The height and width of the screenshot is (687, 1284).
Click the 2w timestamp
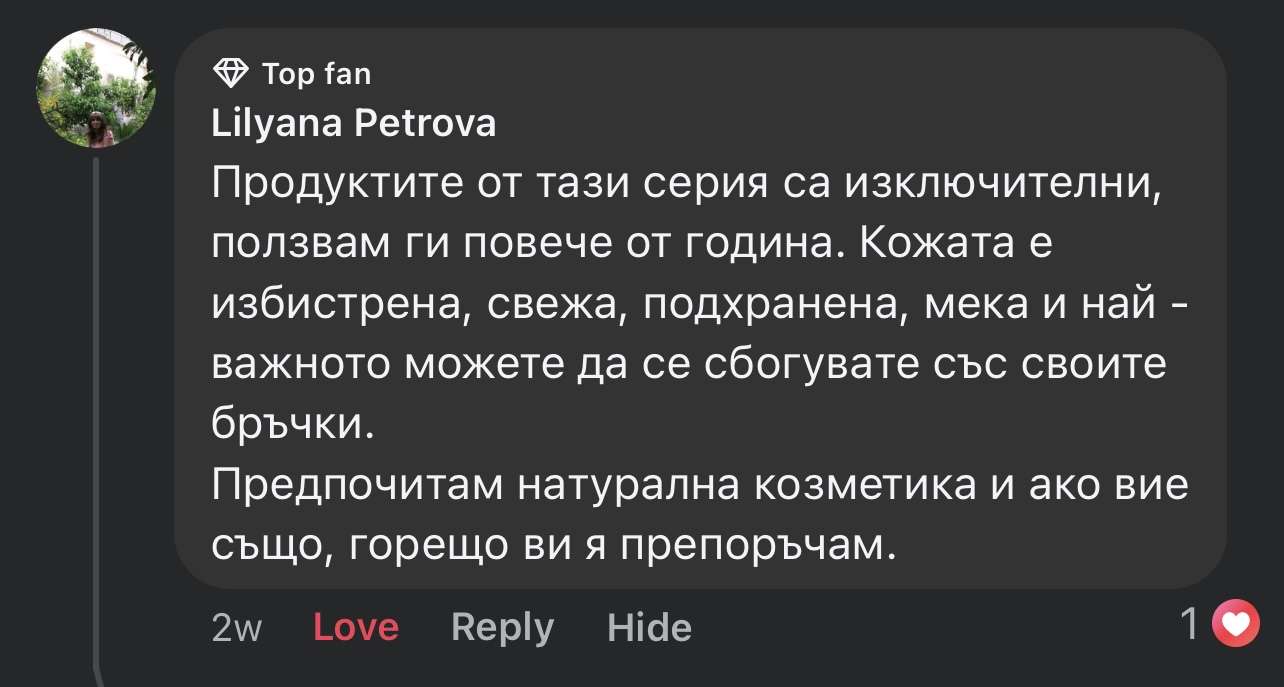coord(236,627)
